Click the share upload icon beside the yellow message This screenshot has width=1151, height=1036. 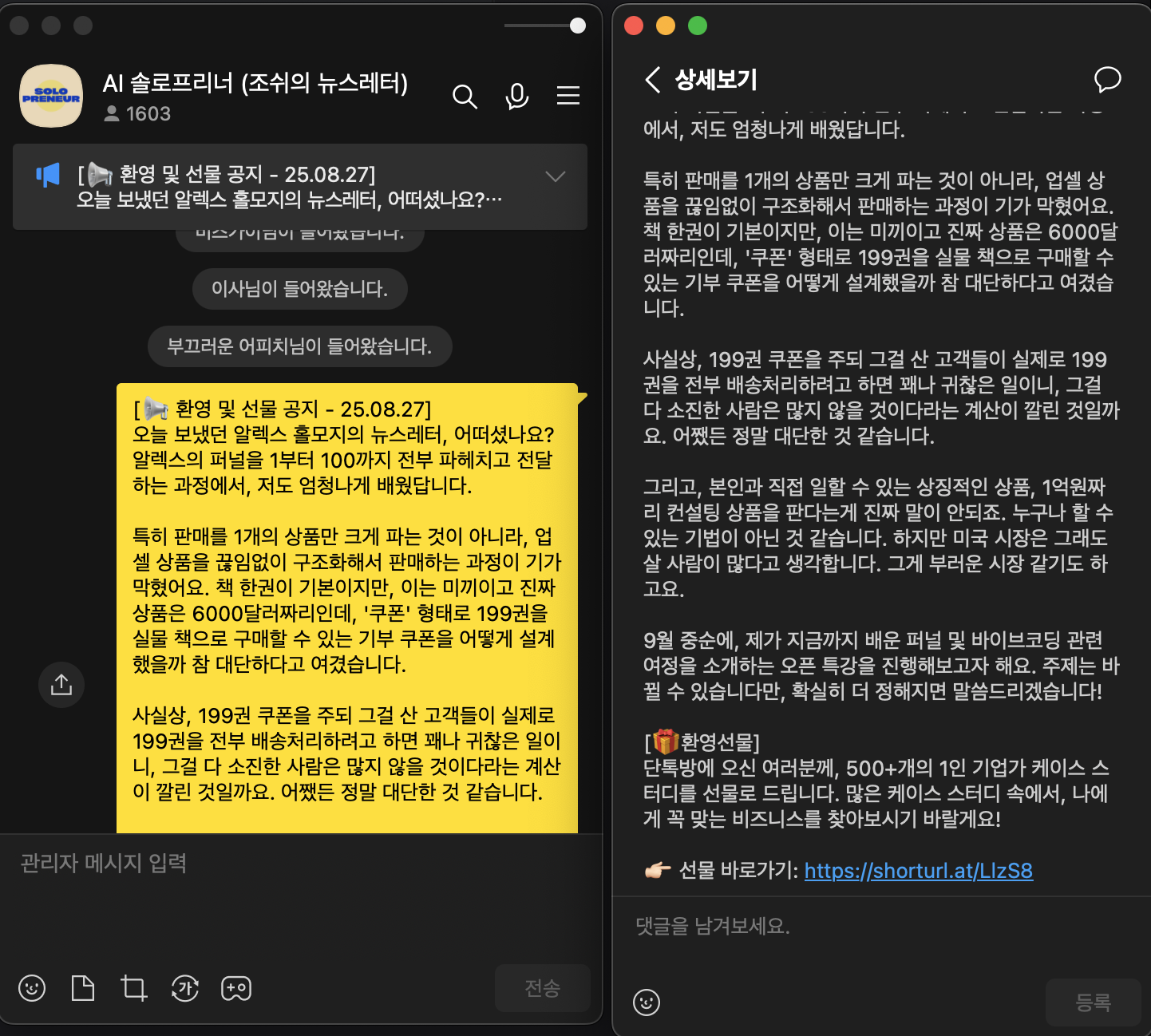click(x=61, y=685)
